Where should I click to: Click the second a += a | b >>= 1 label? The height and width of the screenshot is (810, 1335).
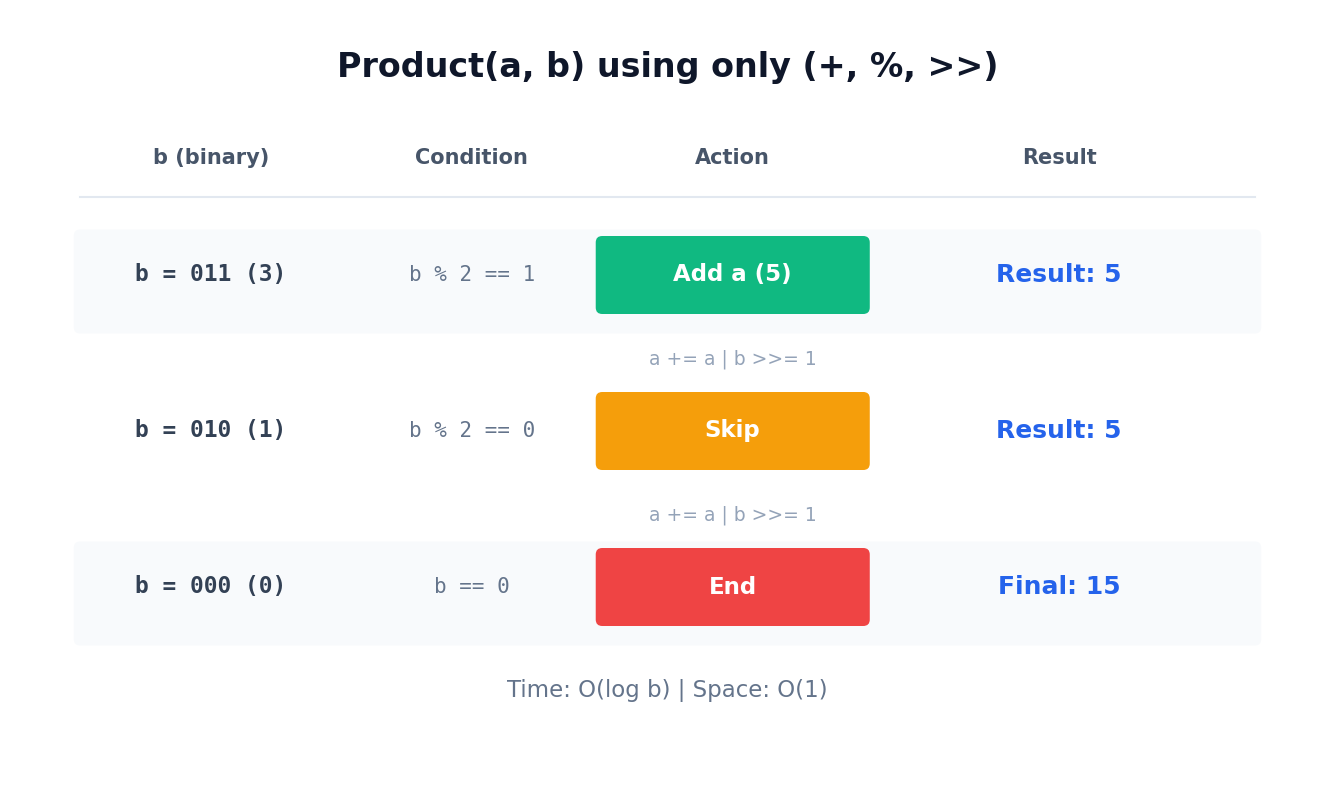(732, 515)
